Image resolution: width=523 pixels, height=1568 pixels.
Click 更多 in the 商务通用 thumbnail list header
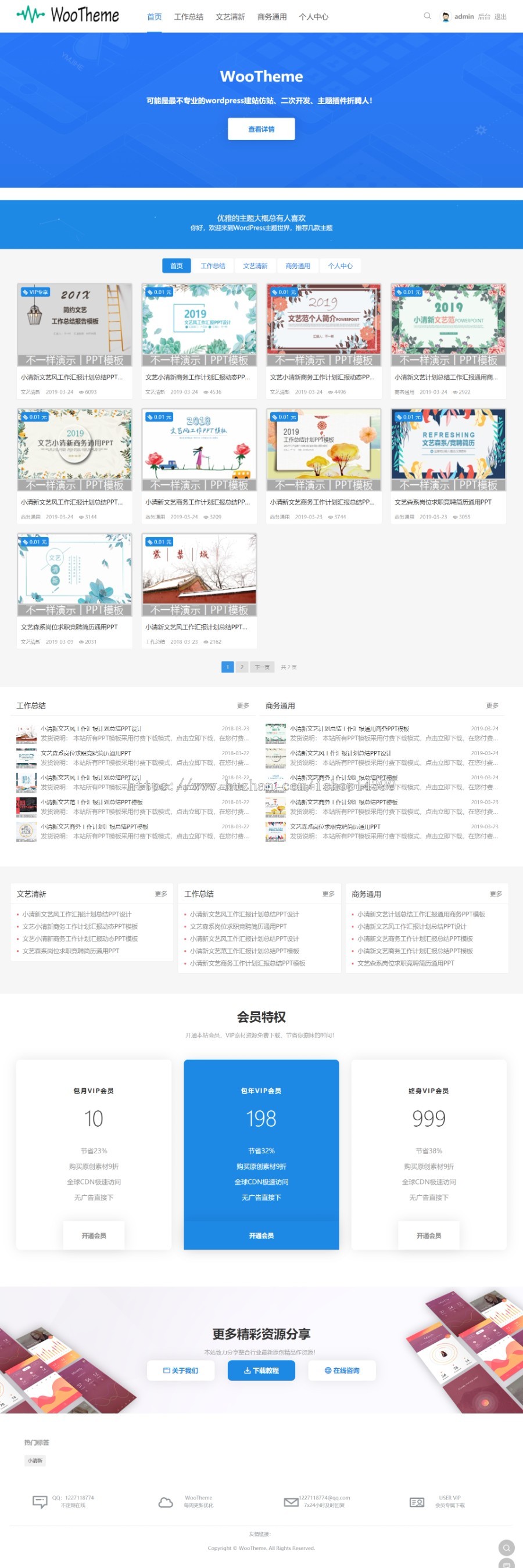[x=493, y=706]
